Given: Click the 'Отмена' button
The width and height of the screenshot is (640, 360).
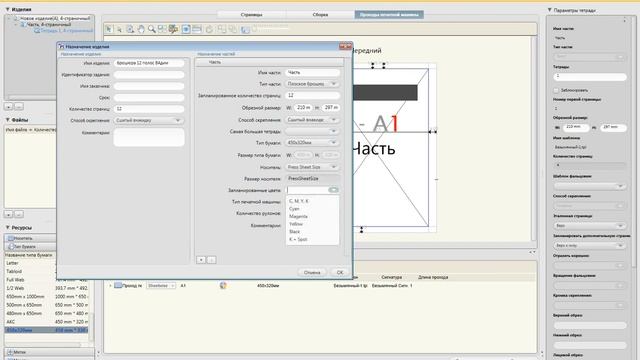Looking at the screenshot, I should point(312,272).
